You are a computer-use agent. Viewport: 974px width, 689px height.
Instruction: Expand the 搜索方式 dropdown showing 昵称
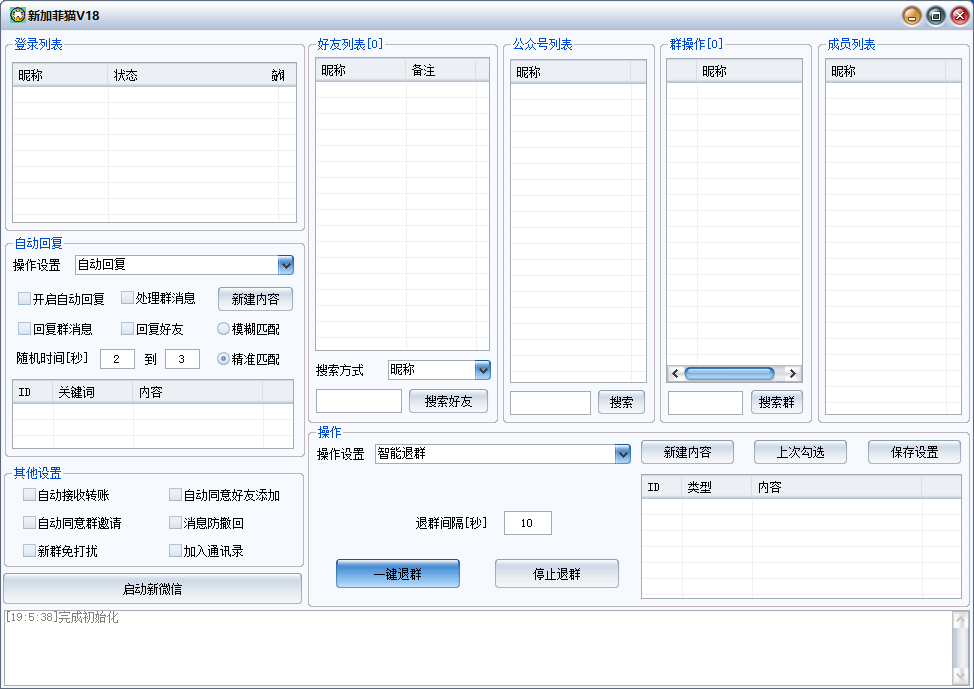point(483,370)
